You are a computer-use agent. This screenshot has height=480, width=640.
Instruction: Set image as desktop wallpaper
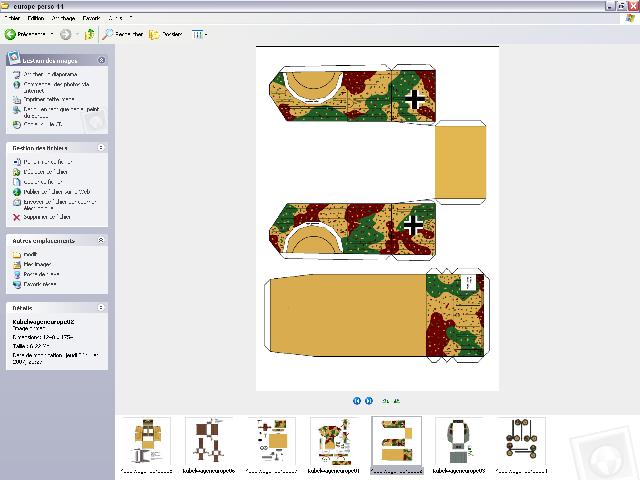(x=56, y=112)
